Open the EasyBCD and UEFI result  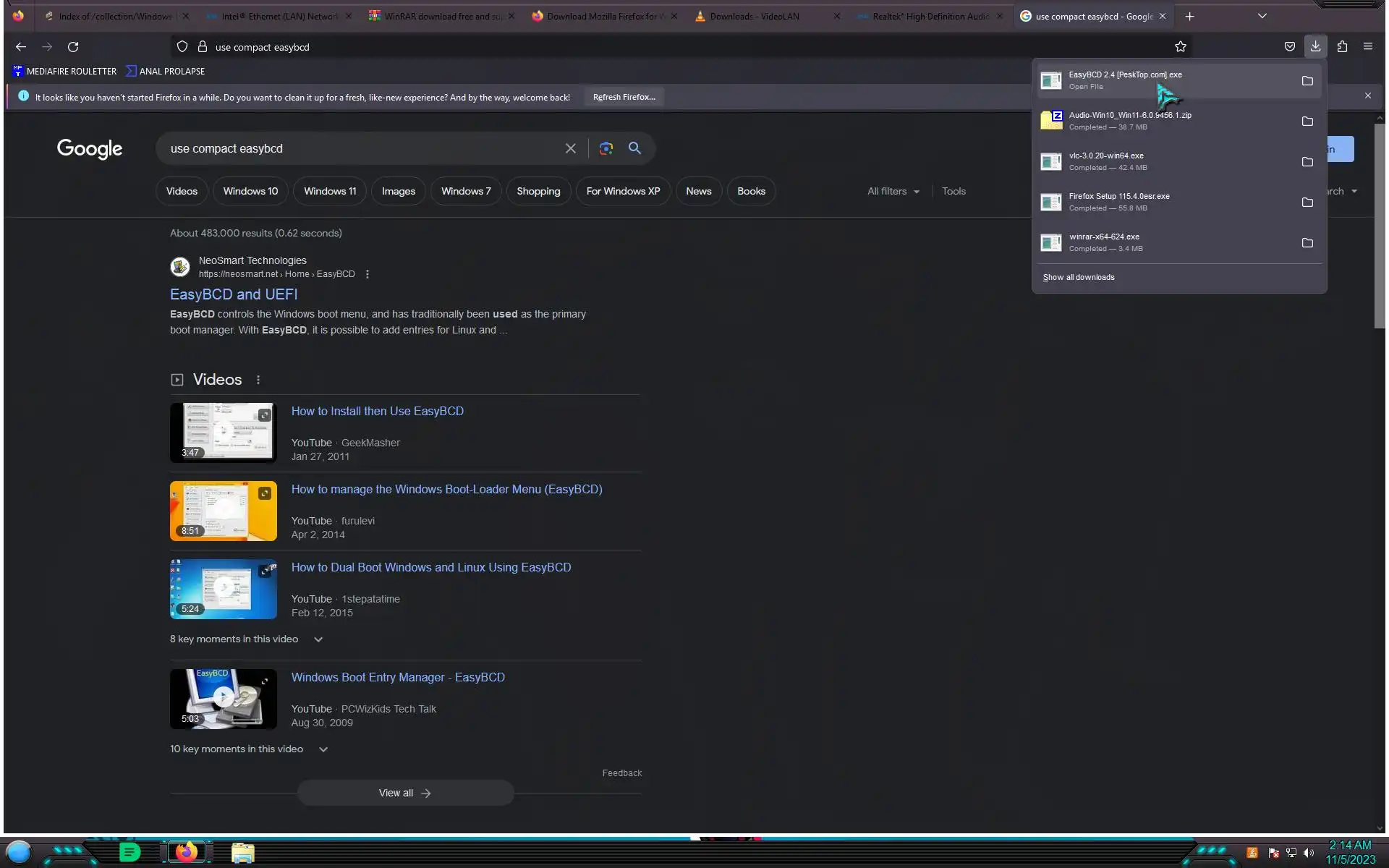tap(234, 294)
